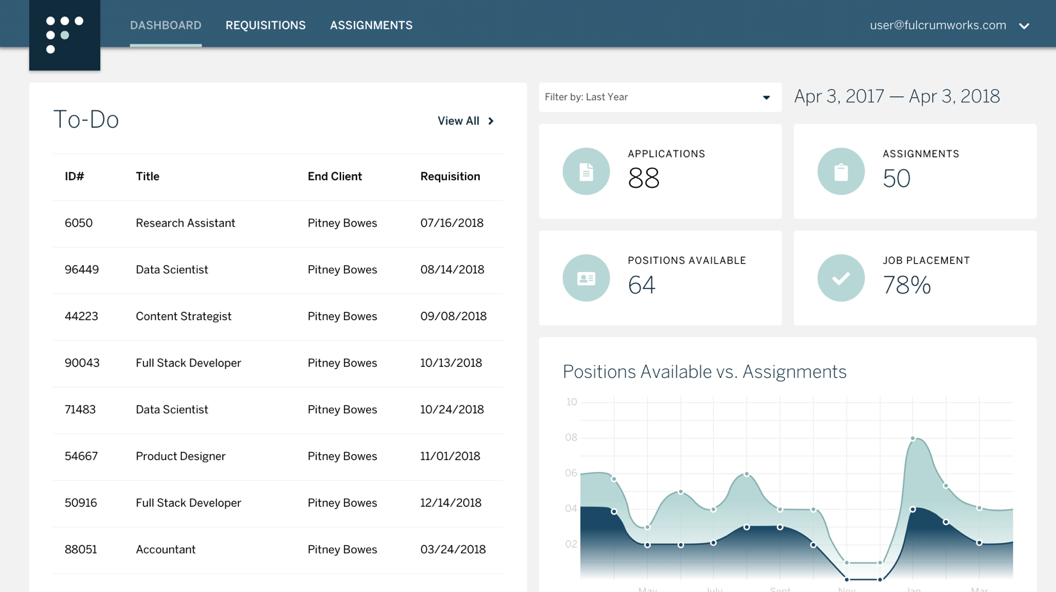Image resolution: width=1056 pixels, height=592 pixels.
Task: Select the Accountant row 88051
Action: point(165,549)
